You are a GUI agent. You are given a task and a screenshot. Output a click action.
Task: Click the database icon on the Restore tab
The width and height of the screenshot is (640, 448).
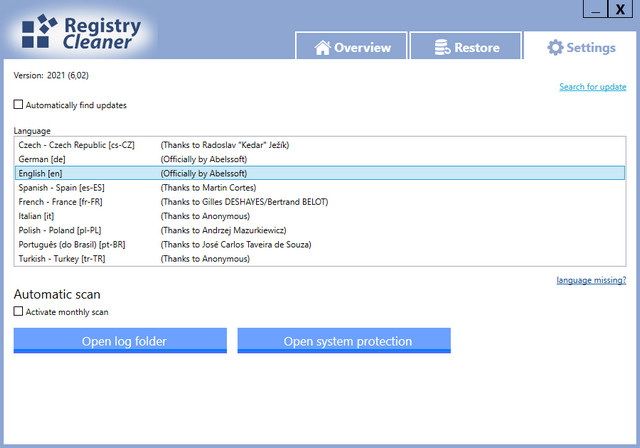point(442,47)
